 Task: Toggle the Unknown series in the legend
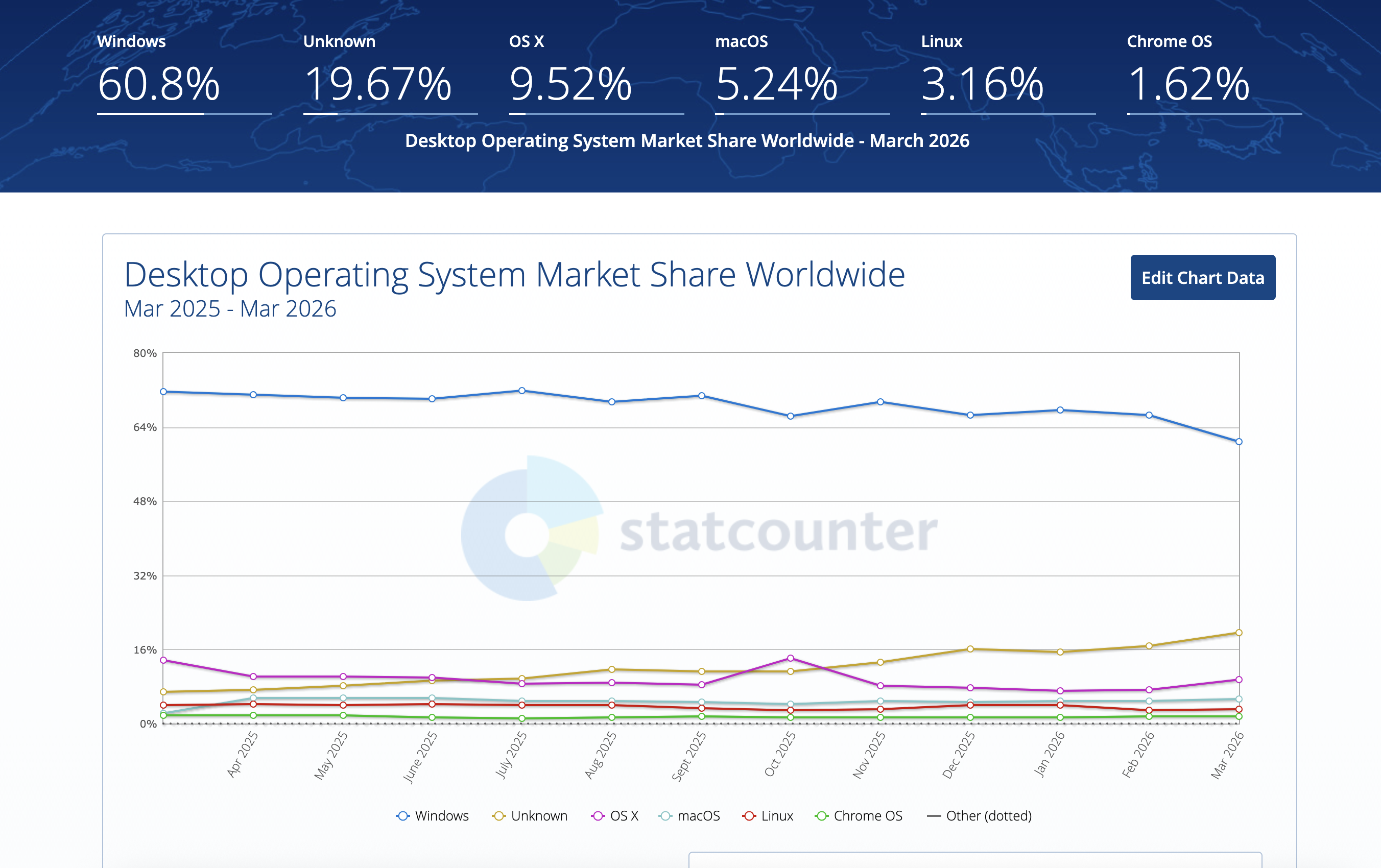pyautogui.click(x=529, y=816)
